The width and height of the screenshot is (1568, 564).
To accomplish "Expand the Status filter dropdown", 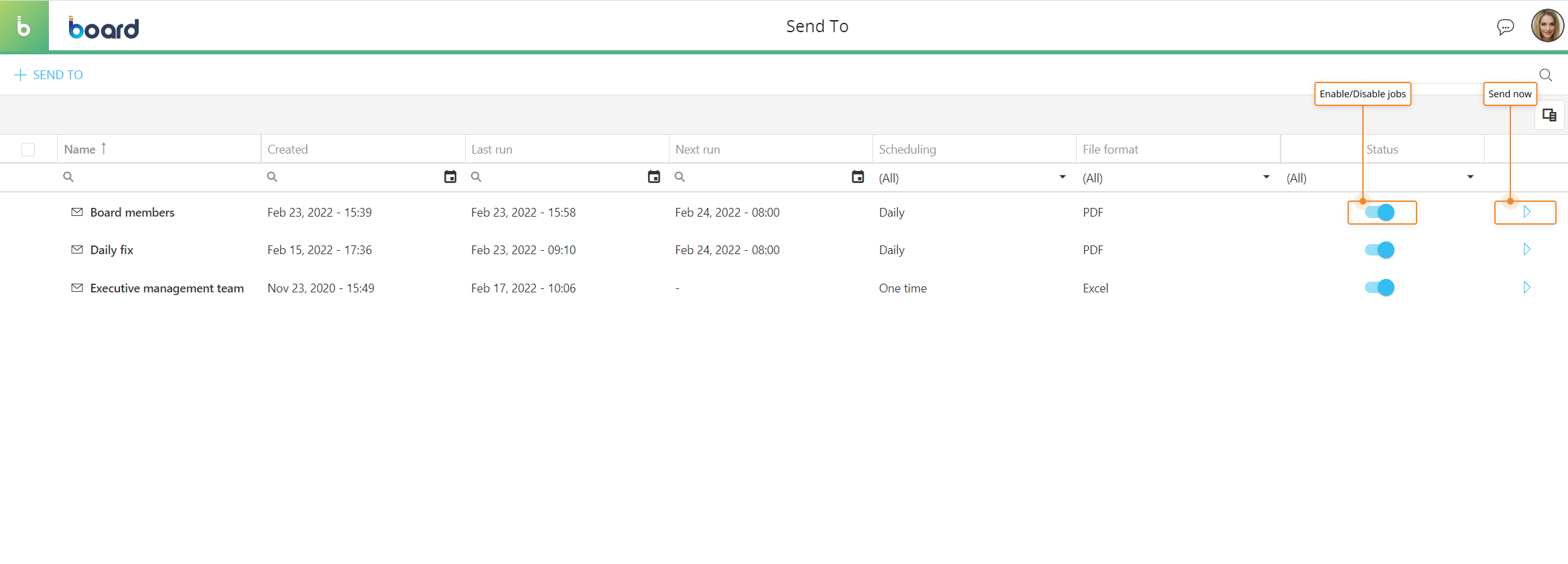I will (x=1470, y=177).
